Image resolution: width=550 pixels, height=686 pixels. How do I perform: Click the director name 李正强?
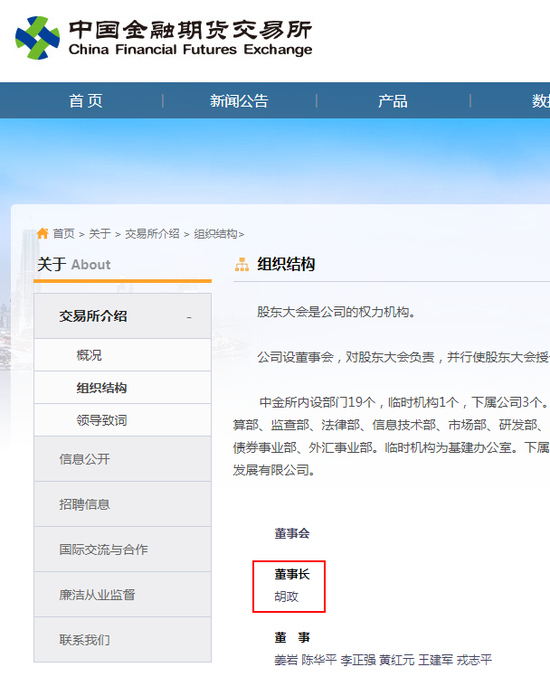click(x=358, y=660)
